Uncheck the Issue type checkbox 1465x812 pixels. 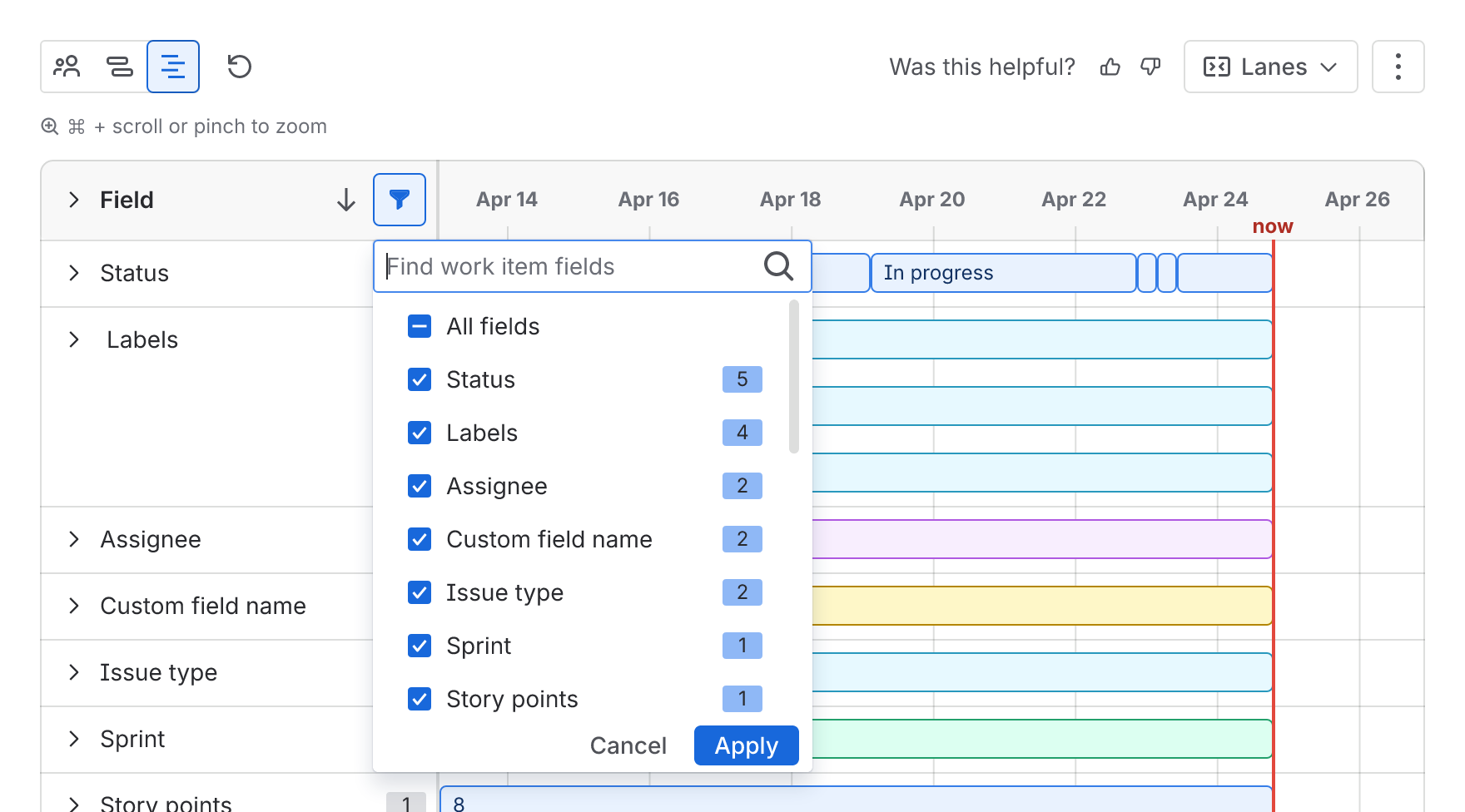click(x=420, y=592)
